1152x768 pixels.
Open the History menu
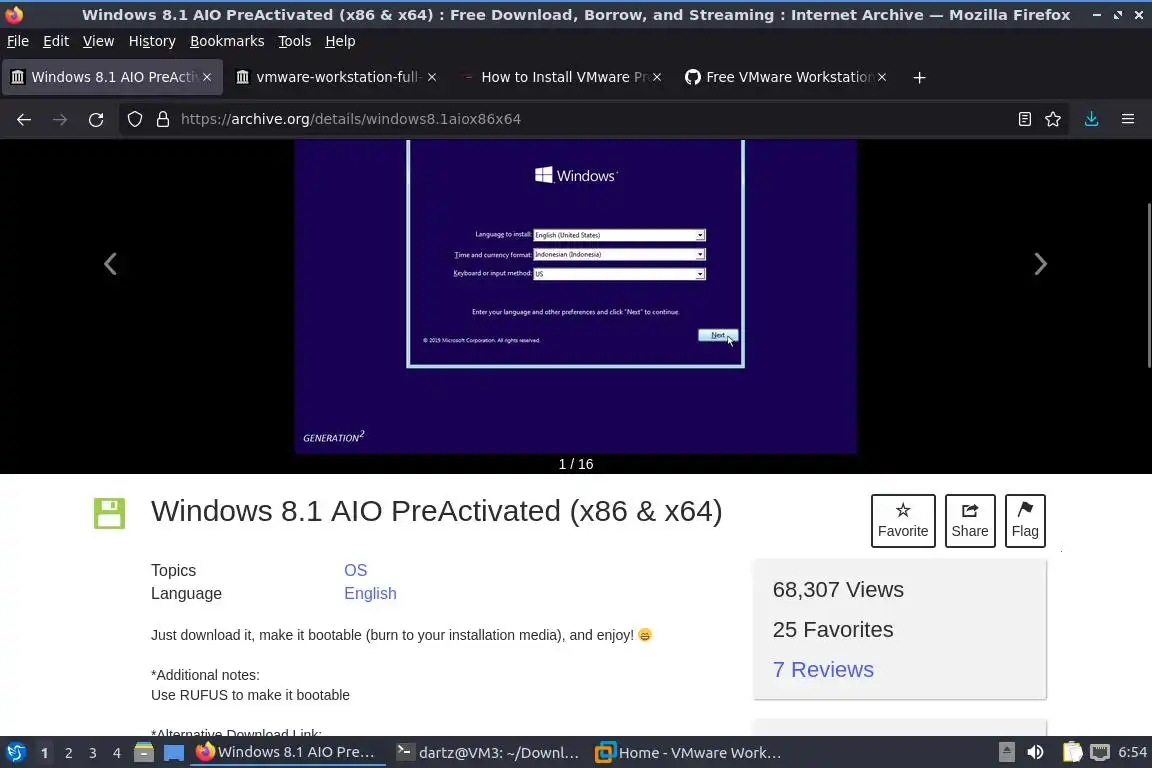152,41
